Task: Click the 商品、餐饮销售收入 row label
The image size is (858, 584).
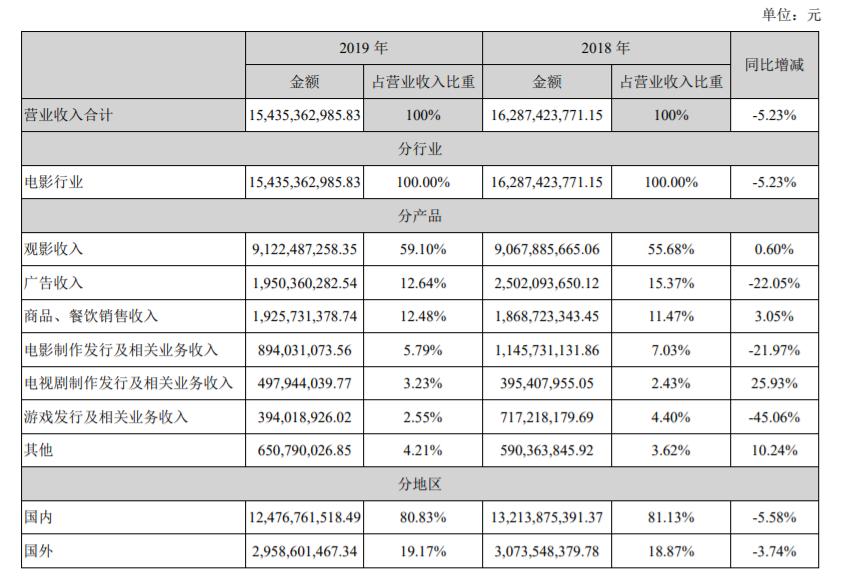Action: tap(91, 316)
